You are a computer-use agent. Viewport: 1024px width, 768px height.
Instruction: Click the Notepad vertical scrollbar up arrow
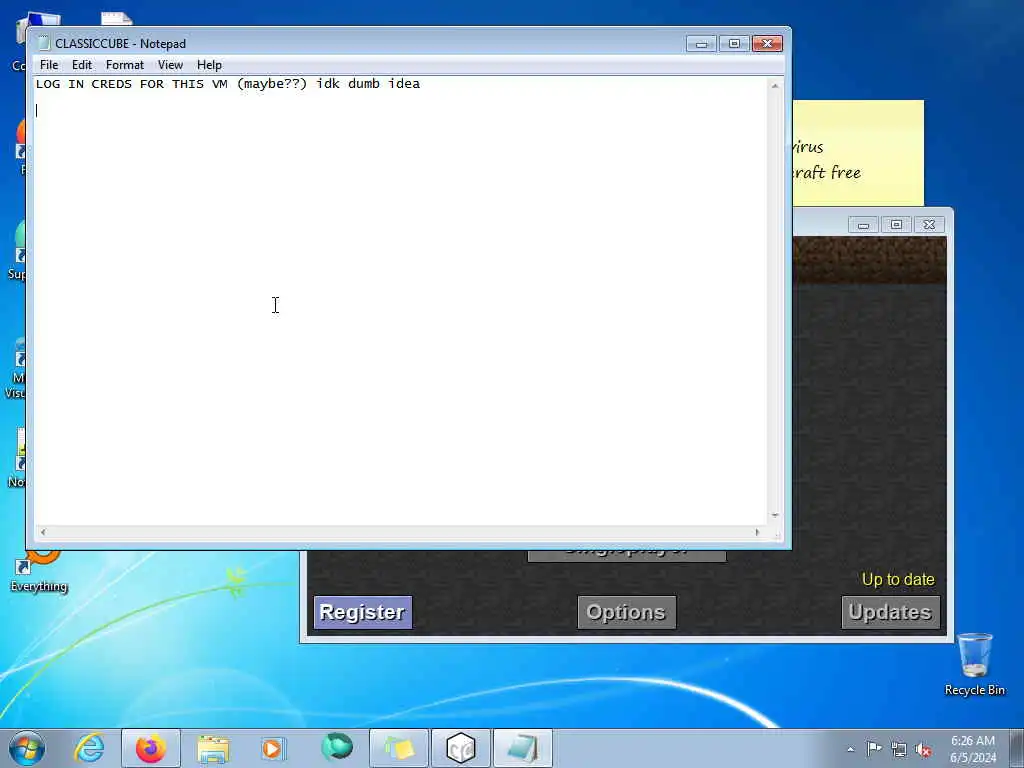(775, 86)
